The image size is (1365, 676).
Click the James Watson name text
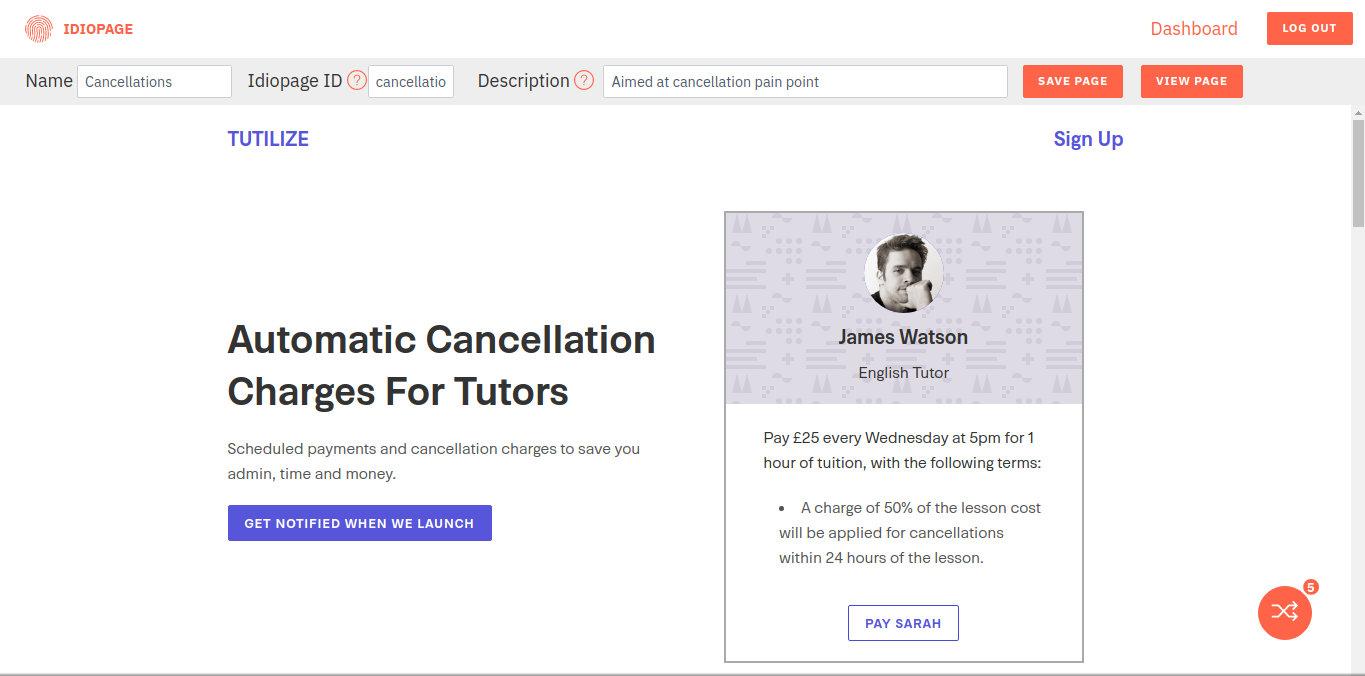click(903, 337)
